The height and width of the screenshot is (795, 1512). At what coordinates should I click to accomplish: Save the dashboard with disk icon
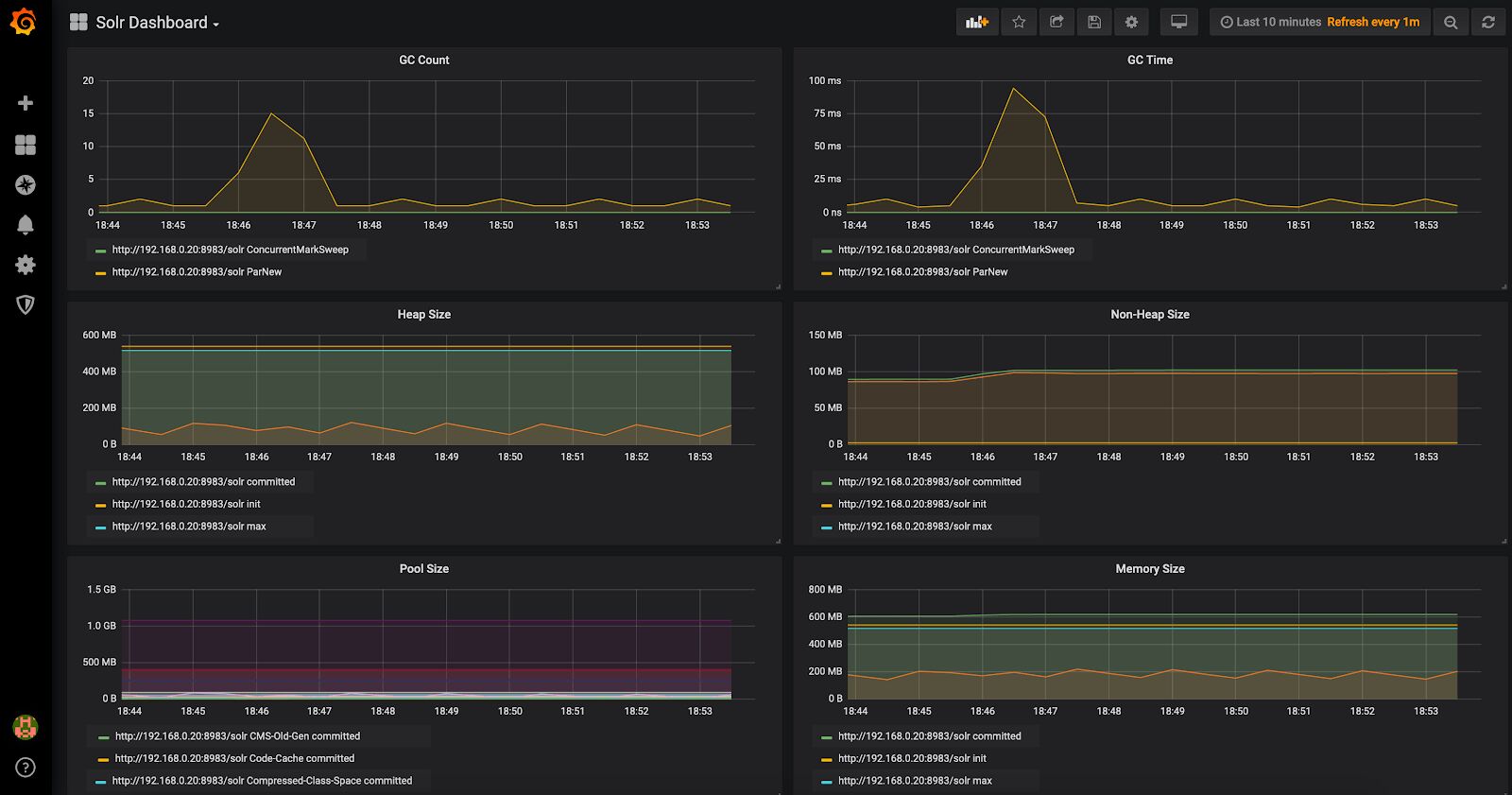coord(1094,22)
